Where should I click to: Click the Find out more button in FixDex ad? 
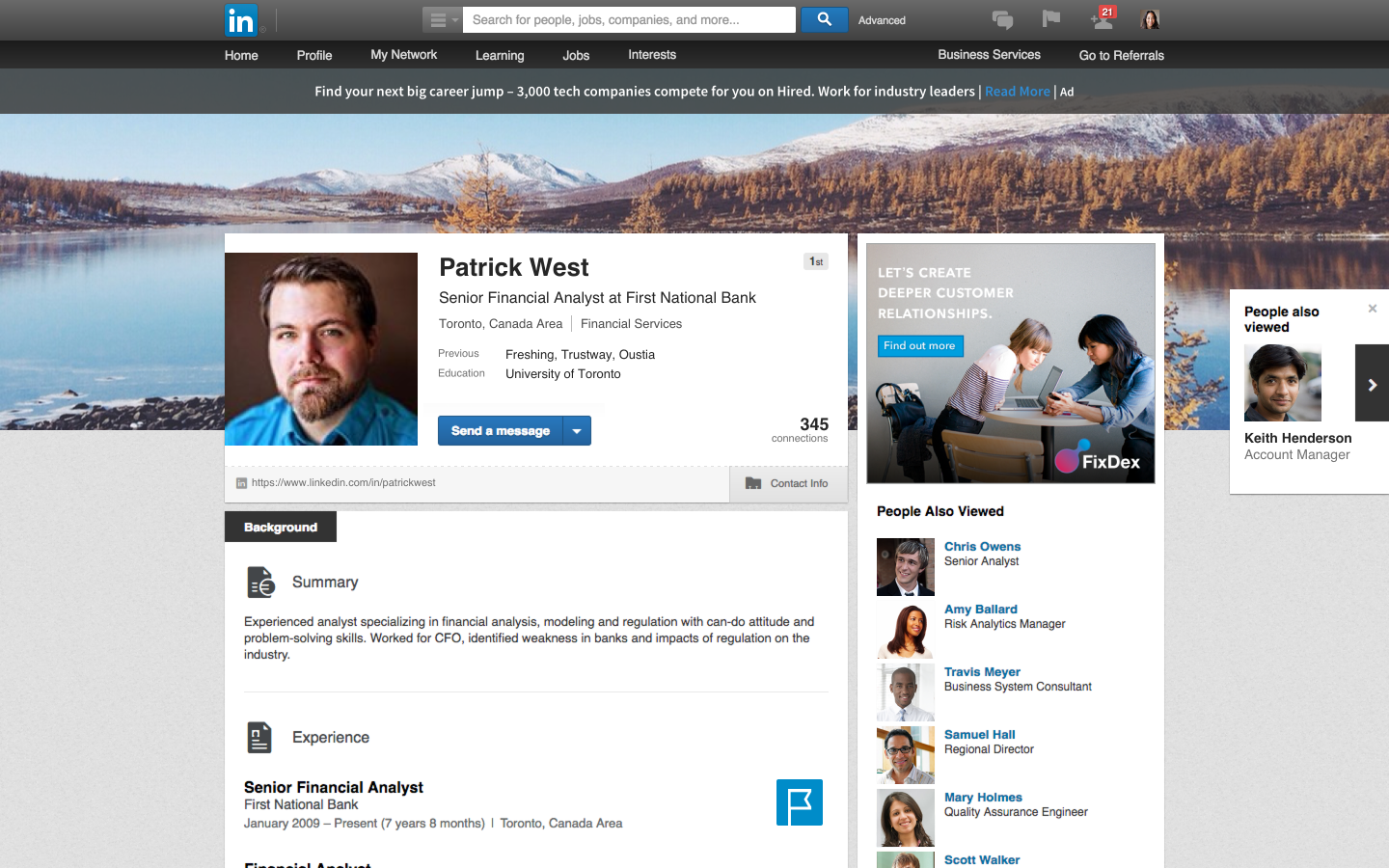click(919, 345)
